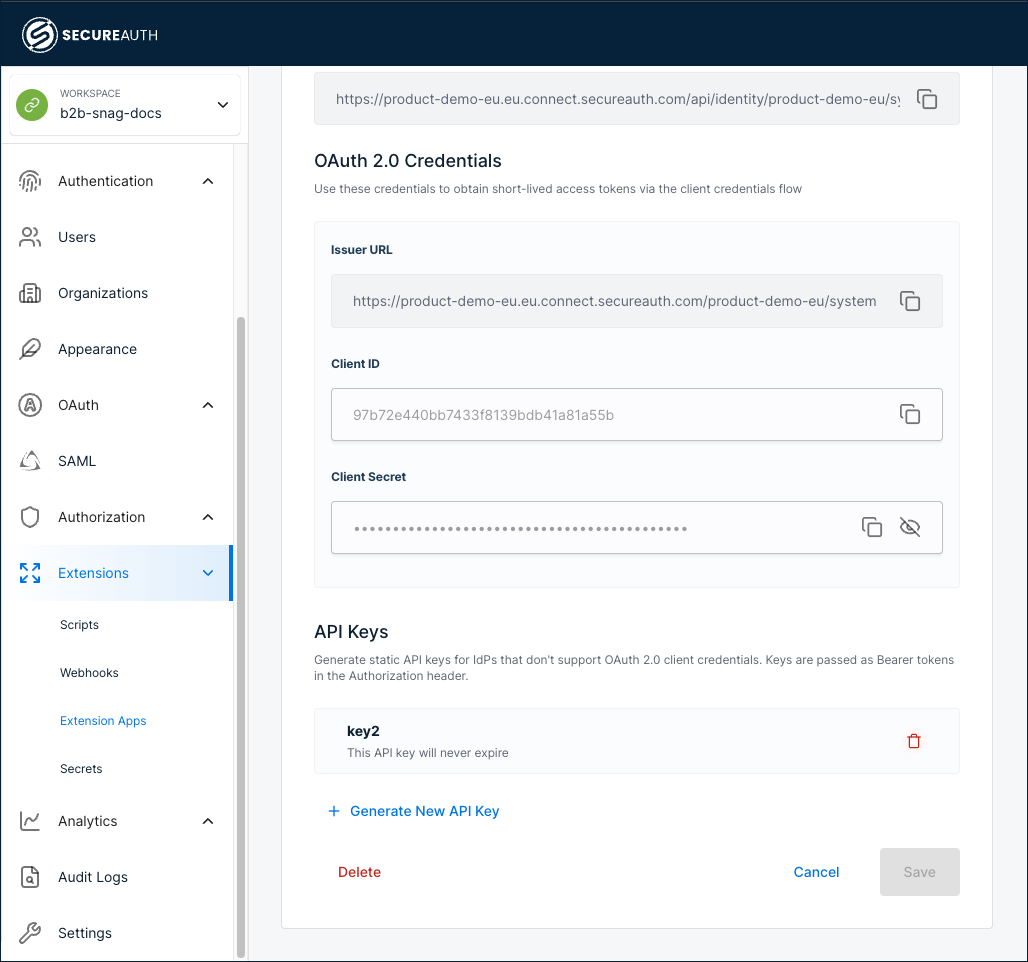1028x962 pixels.
Task: Click the API Keys heading
Action: (x=351, y=631)
